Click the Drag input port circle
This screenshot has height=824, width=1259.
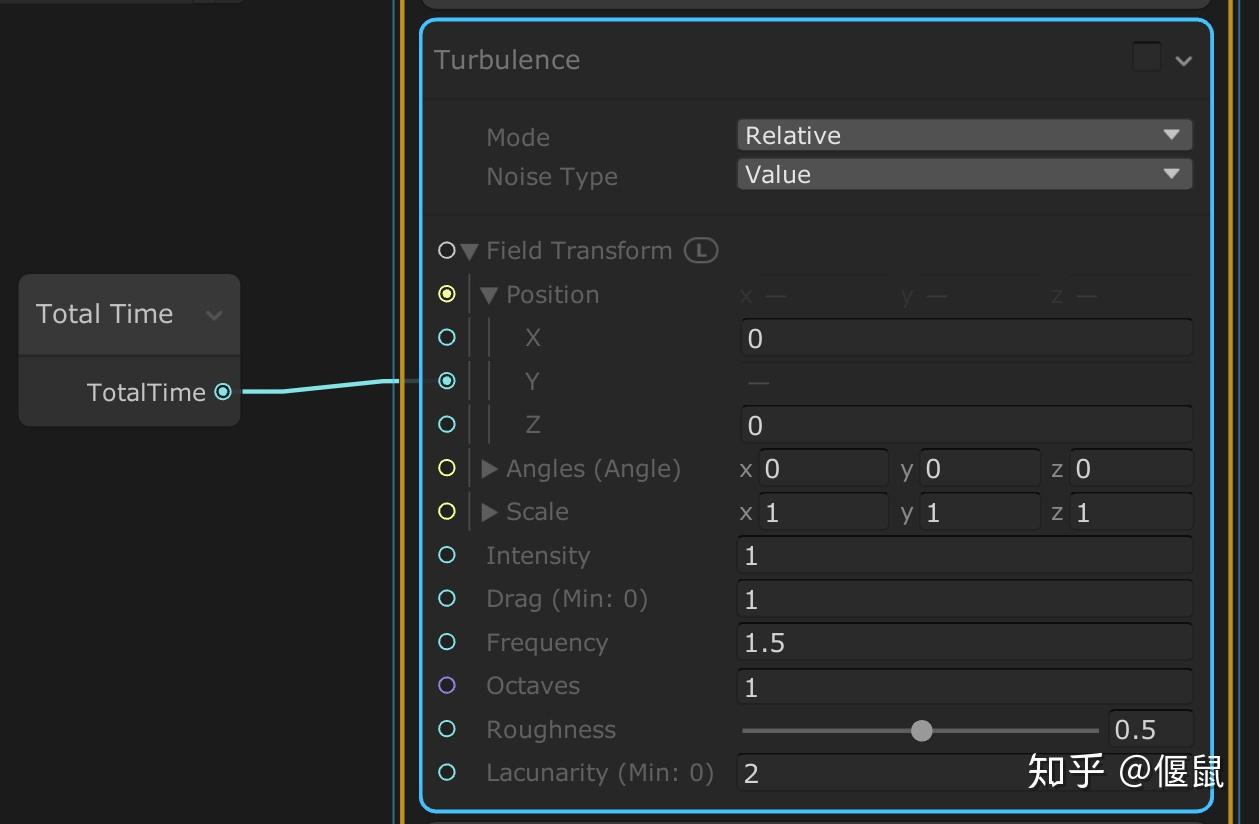[447, 598]
